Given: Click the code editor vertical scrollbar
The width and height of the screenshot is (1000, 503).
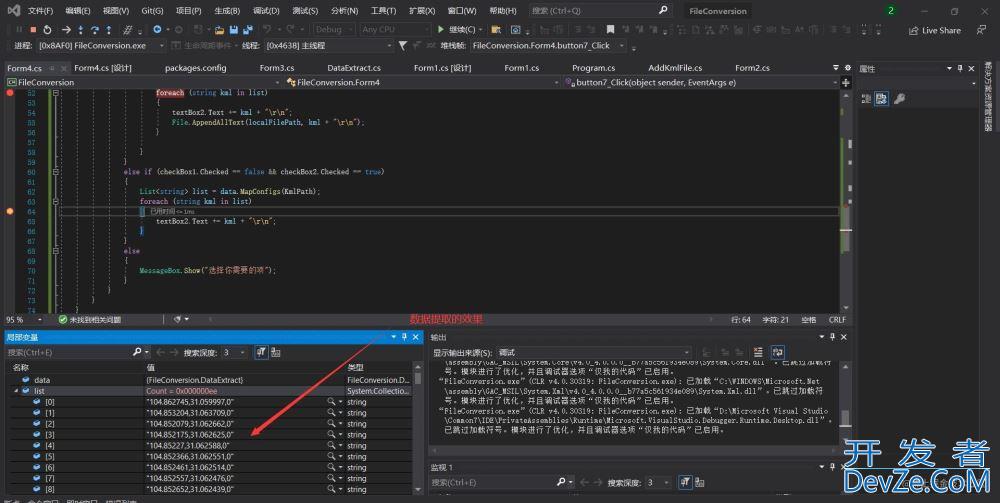Looking at the screenshot, I should click(846, 199).
